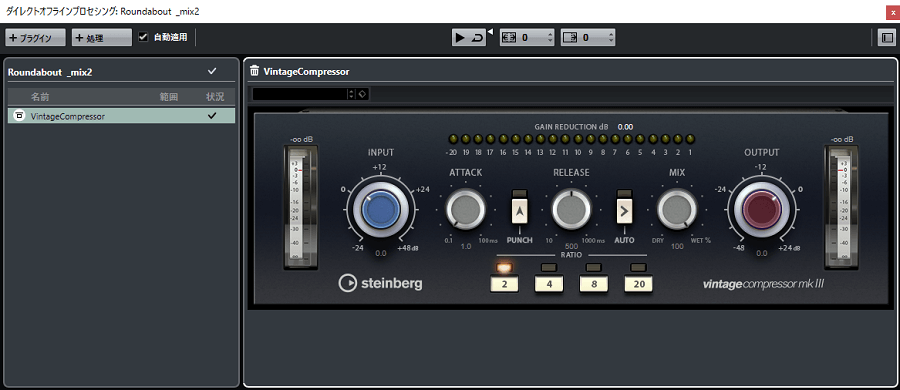The height and width of the screenshot is (390, 900).
Task: Toggle the 自動適用 checkbox
Action: (143, 37)
